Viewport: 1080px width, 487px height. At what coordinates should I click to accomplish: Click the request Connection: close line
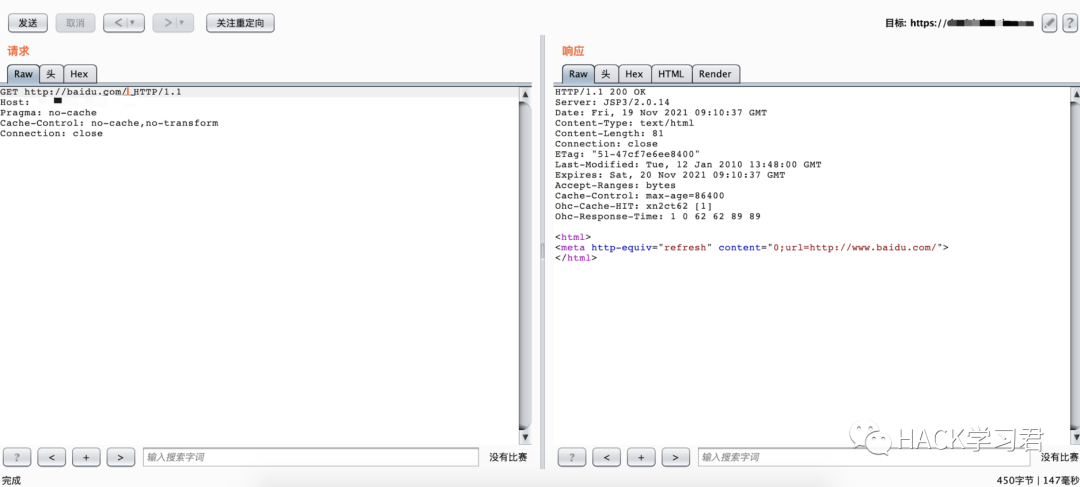52,133
